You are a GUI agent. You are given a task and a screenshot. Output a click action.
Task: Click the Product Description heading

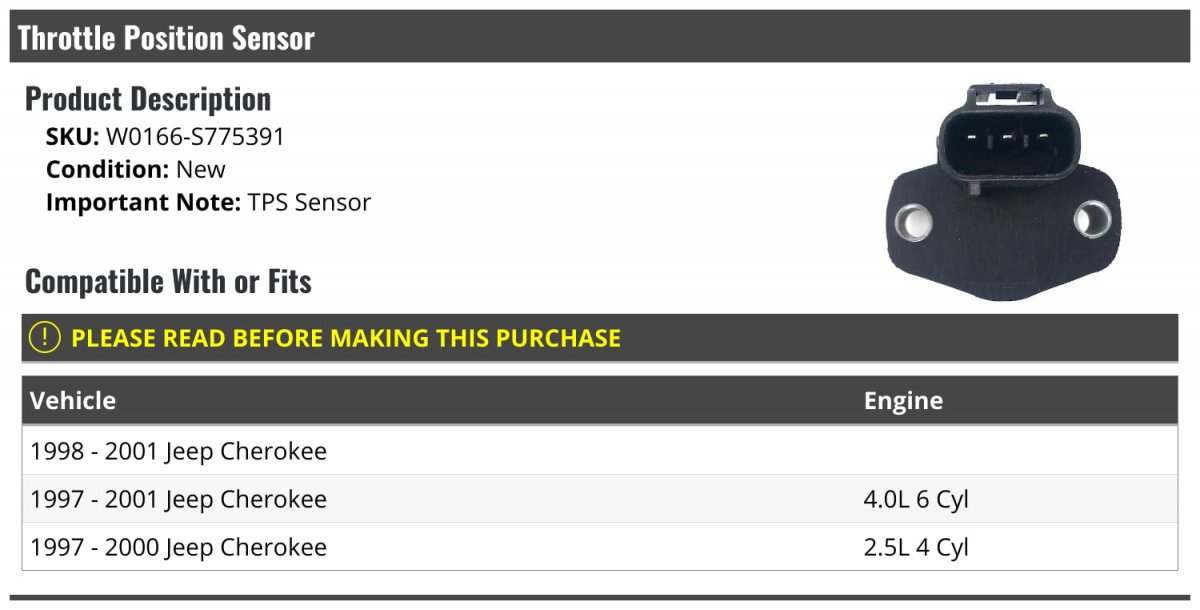(148, 98)
